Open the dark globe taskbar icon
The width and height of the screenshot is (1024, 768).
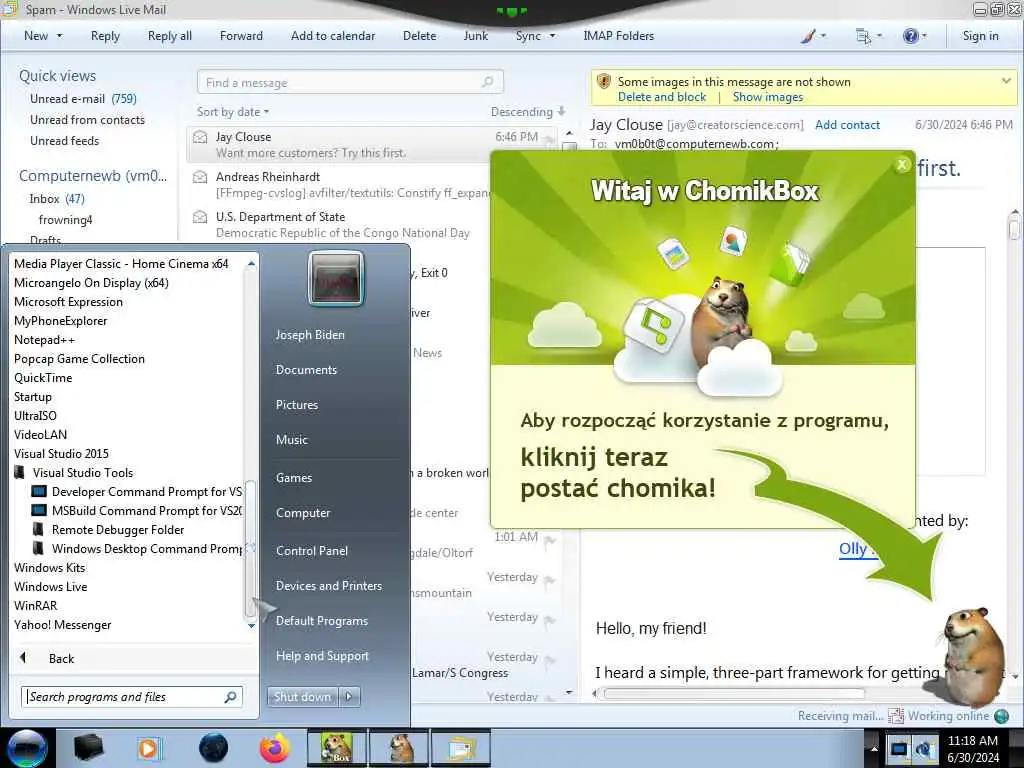pos(213,748)
